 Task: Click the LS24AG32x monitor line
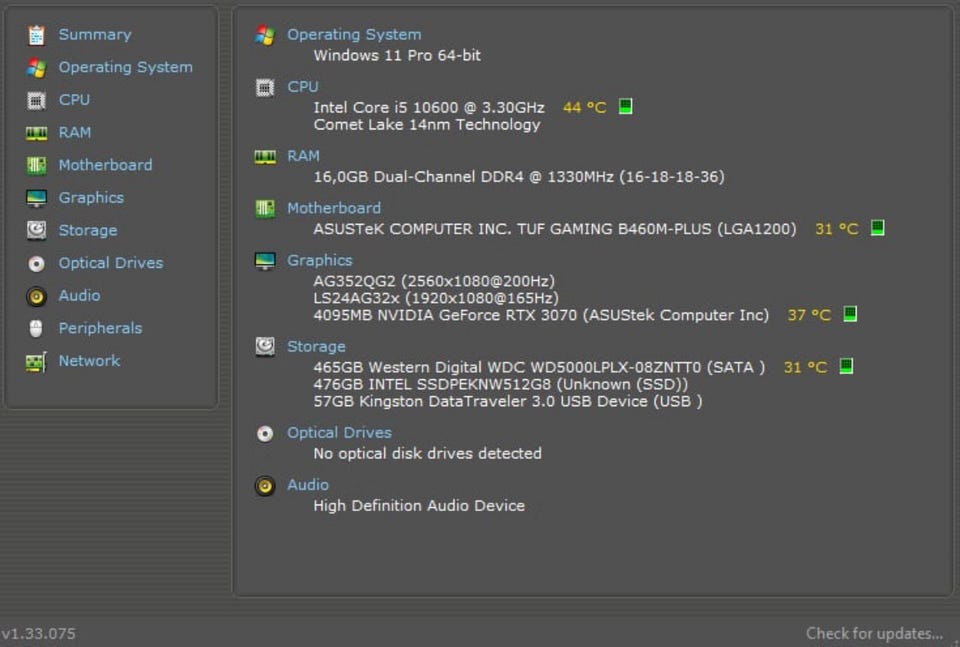(x=436, y=298)
